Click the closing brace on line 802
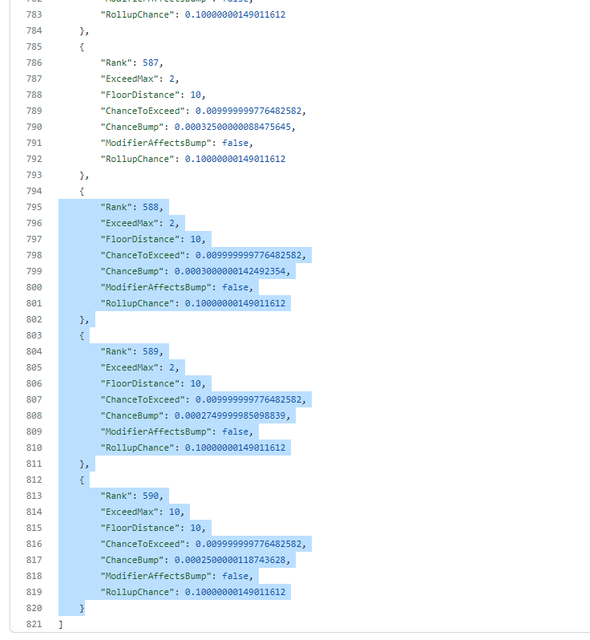This screenshot has height=640, width=590. pos(84,320)
